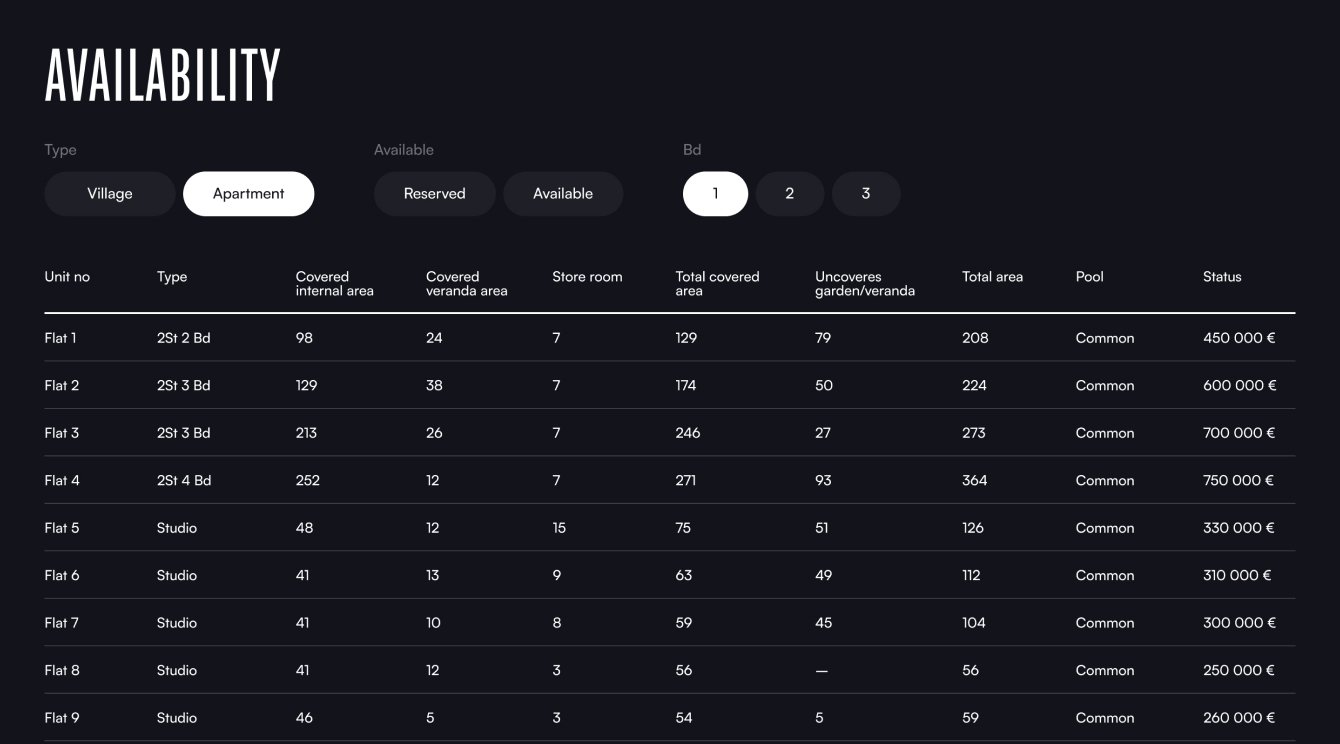Screen dimensions: 1340x744
Task: Click the Status column header
Action: tap(1221, 277)
